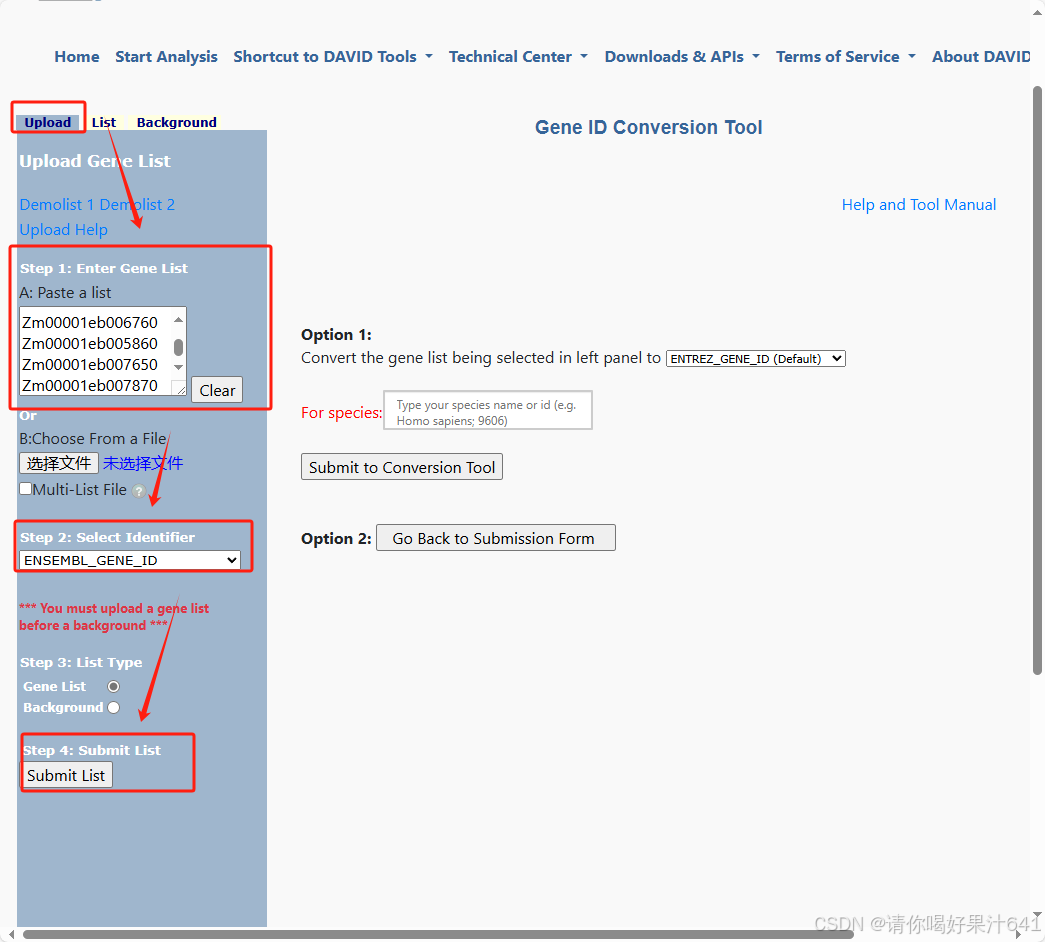Viewport: 1045px width, 942px height.
Task: Load the Demolist 2 example
Action: (x=137, y=205)
